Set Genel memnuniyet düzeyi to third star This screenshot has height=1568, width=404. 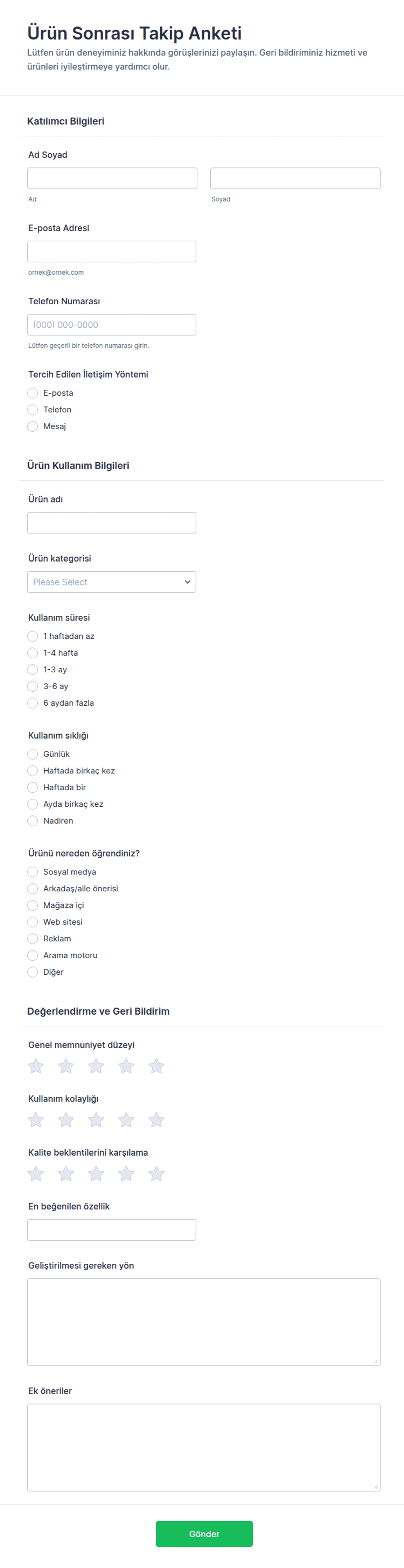(96, 1066)
